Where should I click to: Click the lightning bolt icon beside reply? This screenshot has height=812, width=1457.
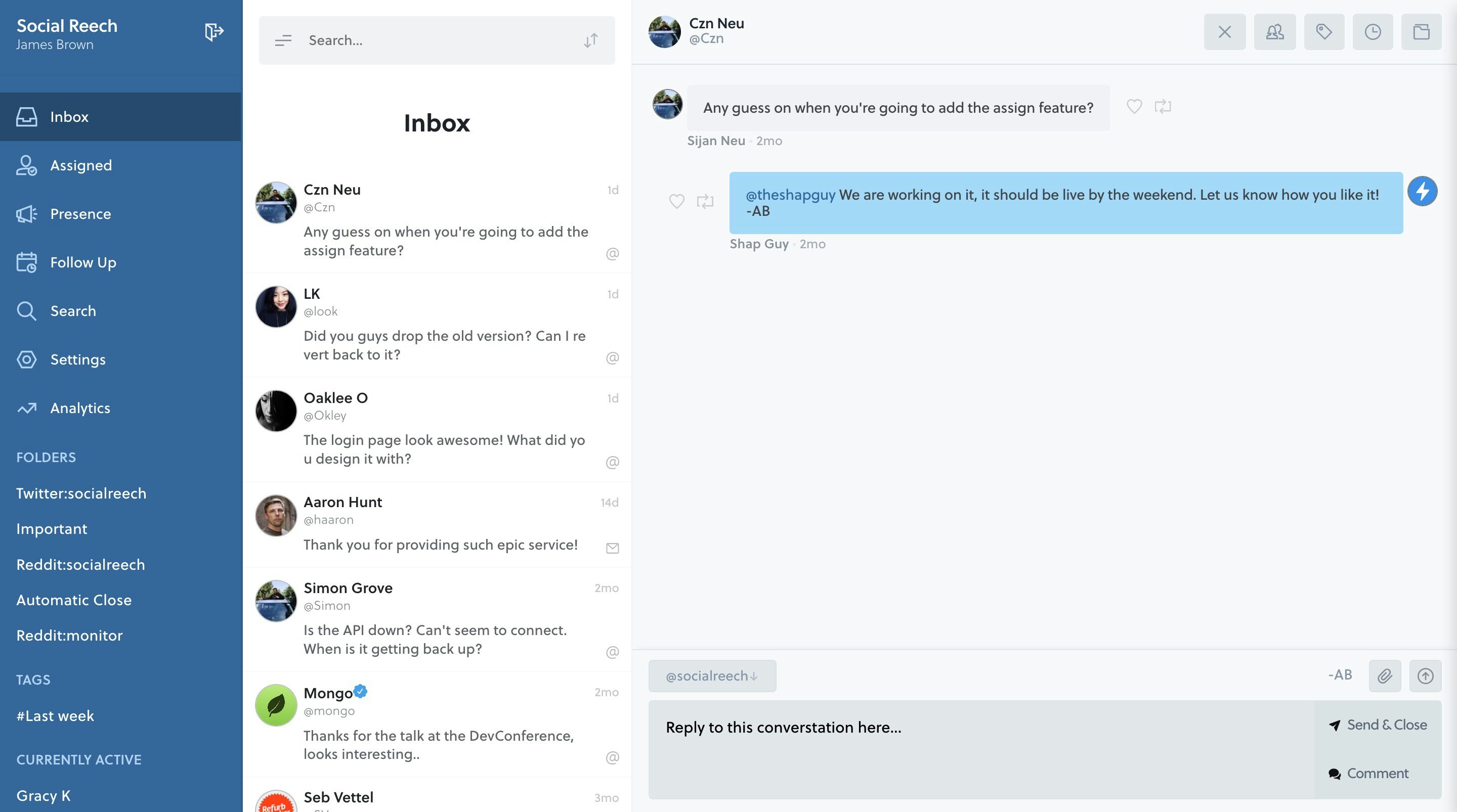point(1422,191)
